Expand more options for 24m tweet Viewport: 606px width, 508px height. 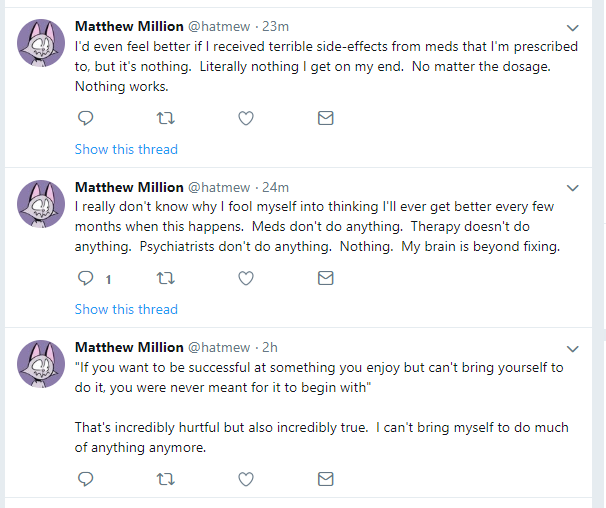tap(573, 188)
